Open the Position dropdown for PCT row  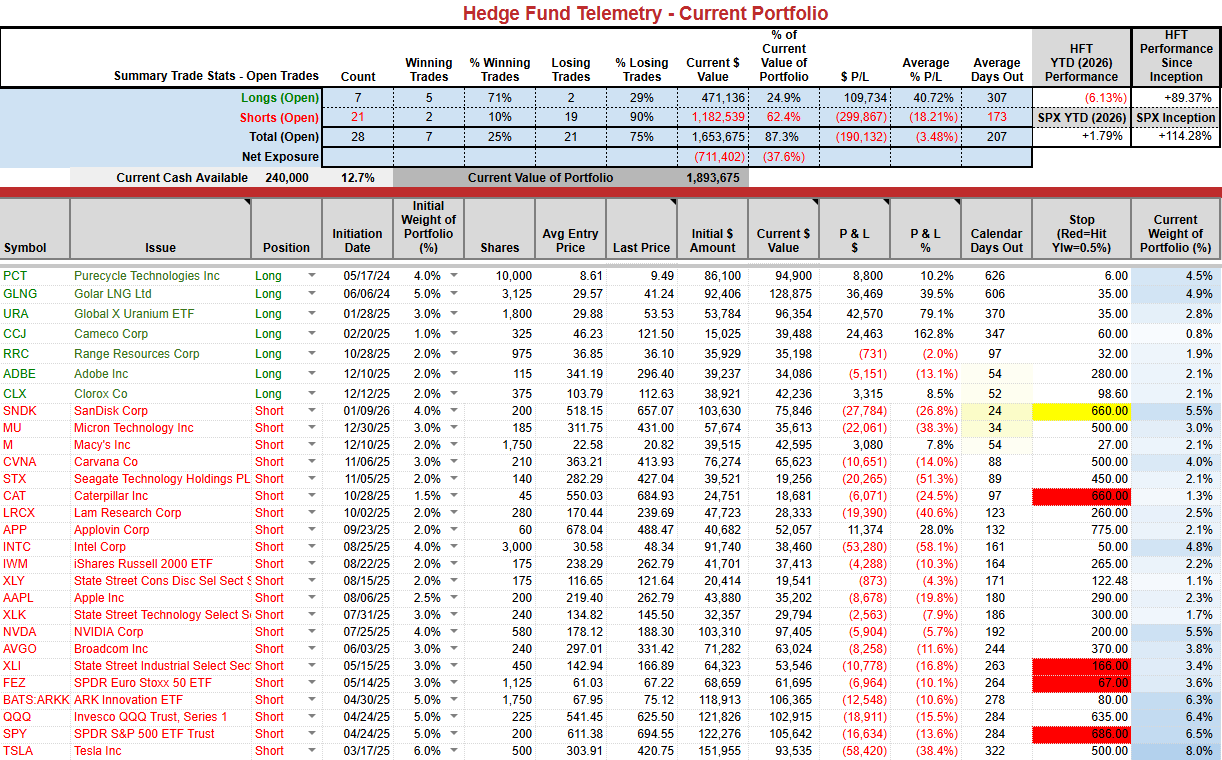pyautogui.click(x=311, y=276)
